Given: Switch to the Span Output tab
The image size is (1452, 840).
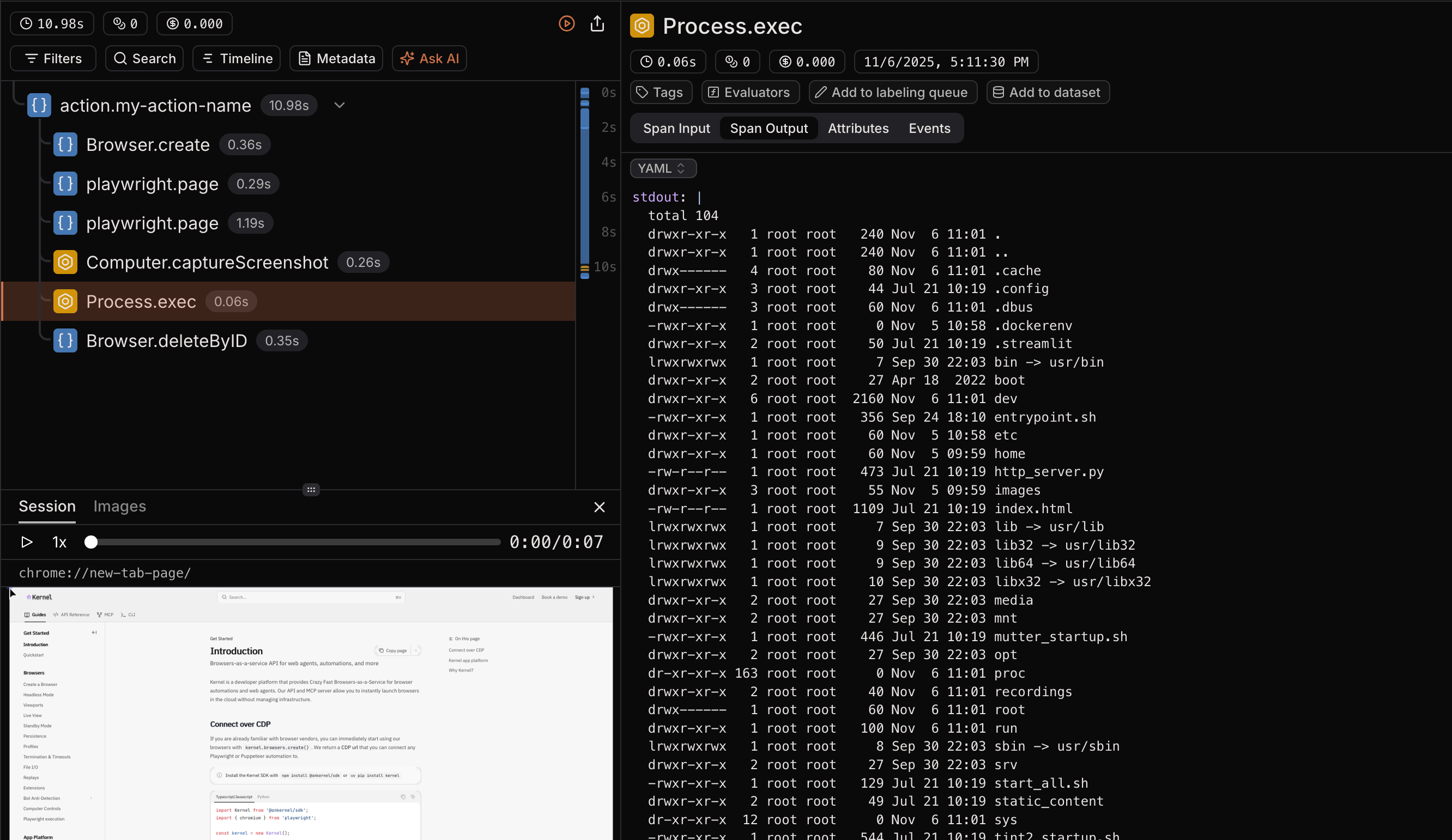Looking at the screenshot, I should [769, 129].
